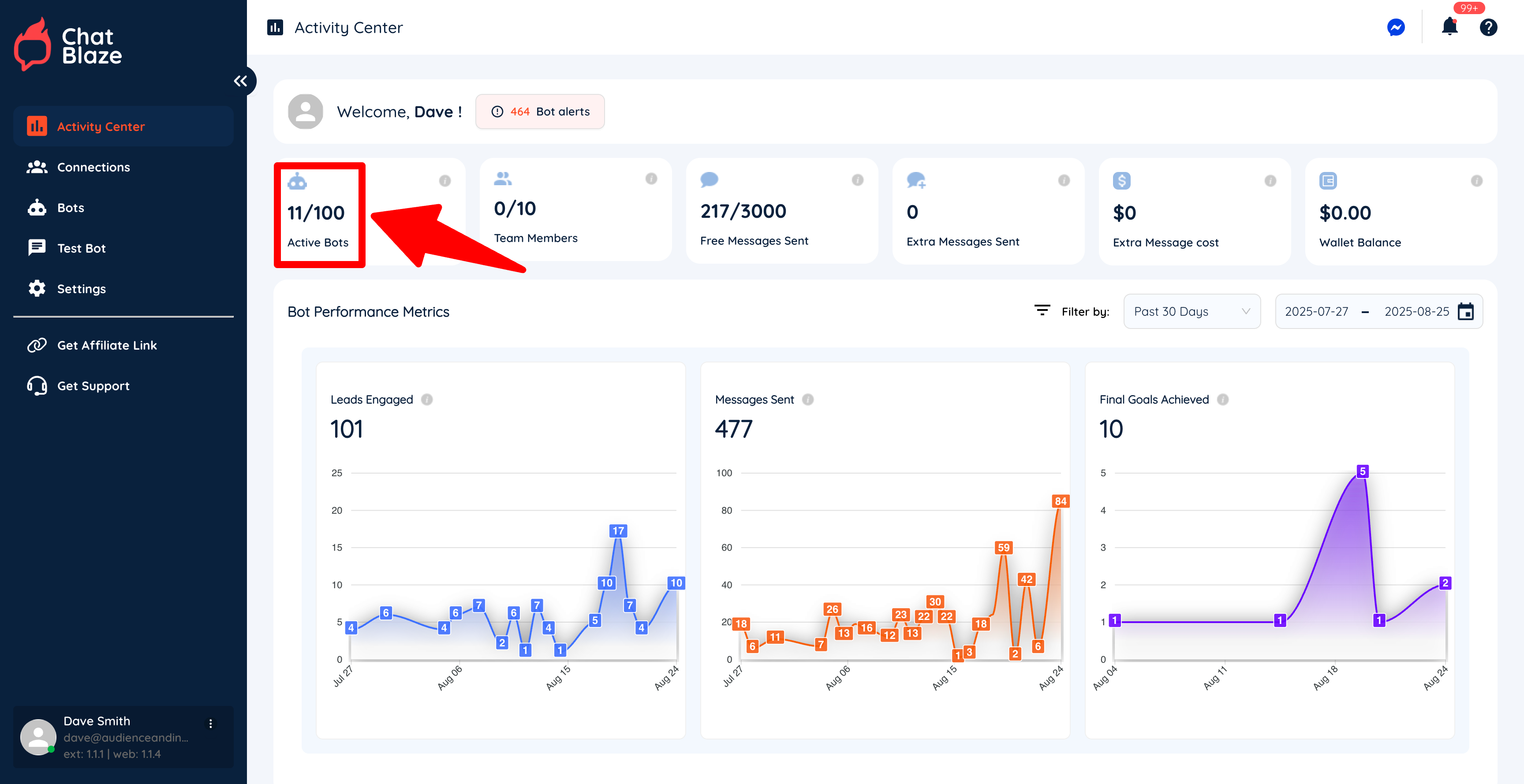1524x784 pixels.
Task: Click the info icon on Active Bots card
Action: tap(445, 180)
